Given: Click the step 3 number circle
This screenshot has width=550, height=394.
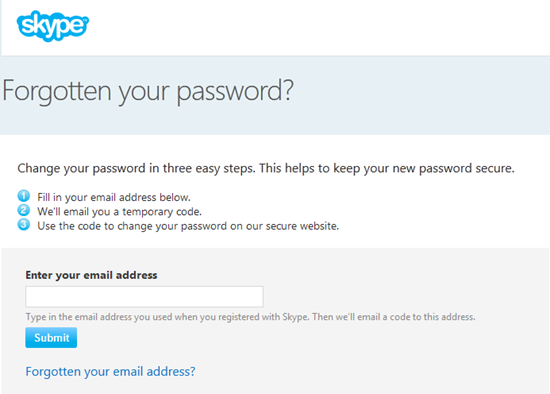Looking at the screenshot, I should [24, 224].
